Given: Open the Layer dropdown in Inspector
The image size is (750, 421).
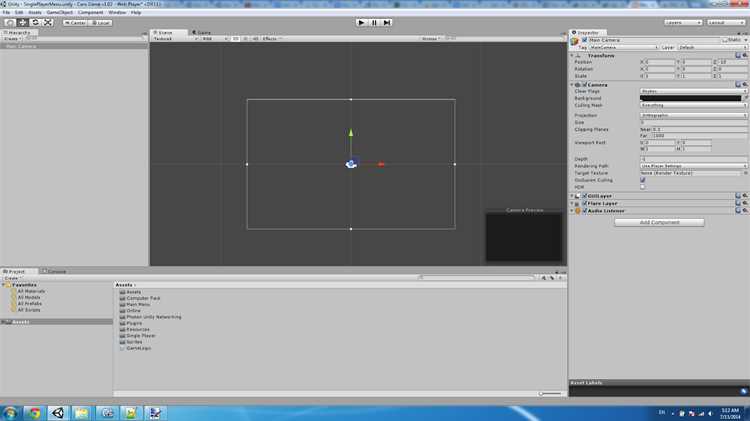Looking at the screenshot, I should coord(712,47).
